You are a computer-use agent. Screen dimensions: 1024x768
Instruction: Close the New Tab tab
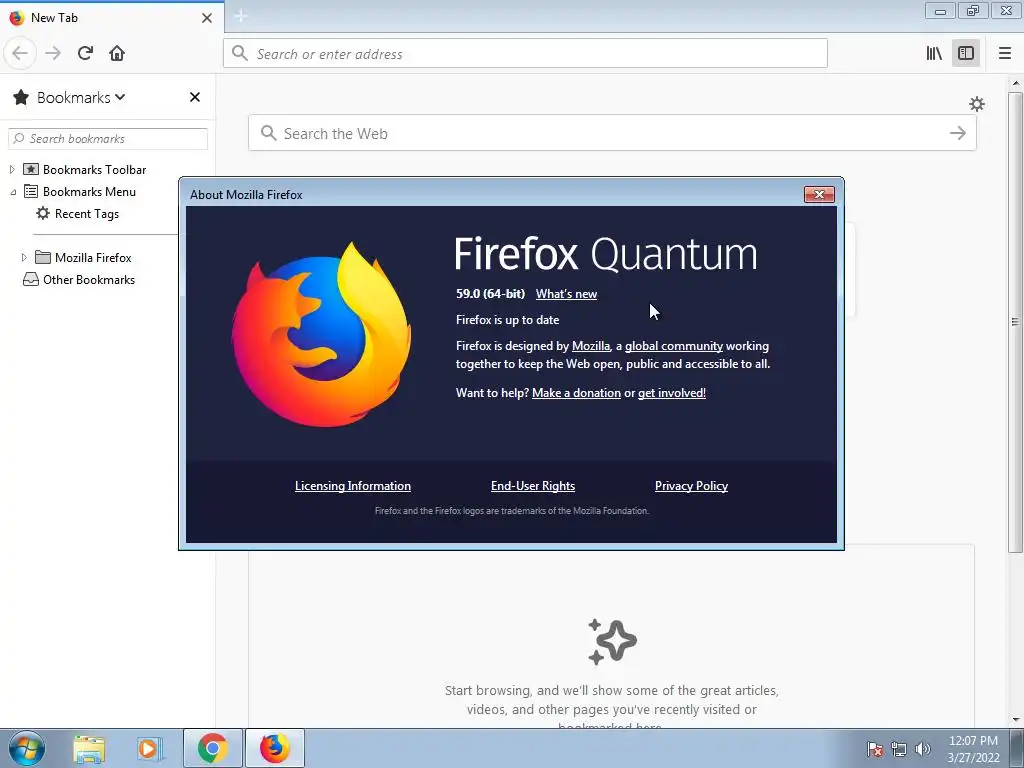coord(206,18)
